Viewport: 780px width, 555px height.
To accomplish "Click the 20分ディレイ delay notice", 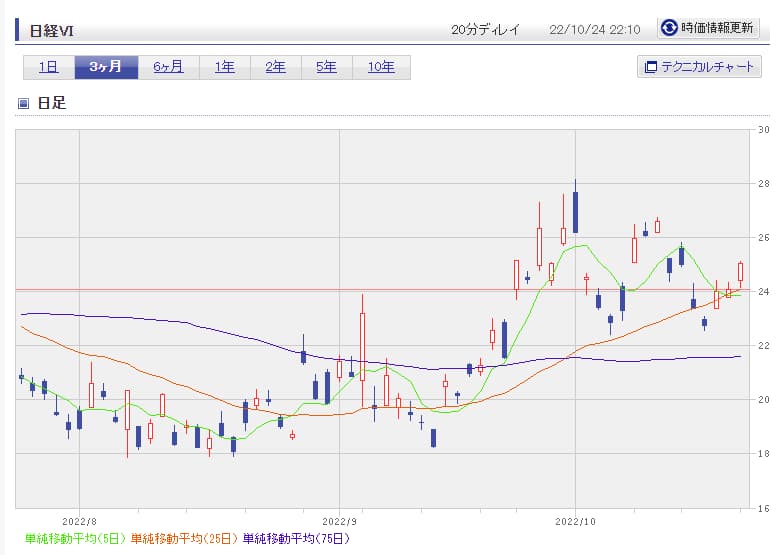I will coord(486,29).
